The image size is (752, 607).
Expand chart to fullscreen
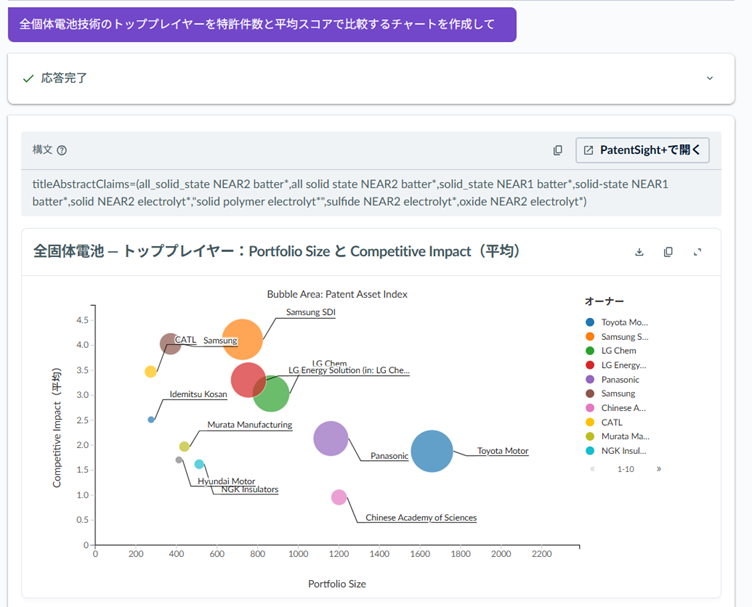[x=697, y=252]
